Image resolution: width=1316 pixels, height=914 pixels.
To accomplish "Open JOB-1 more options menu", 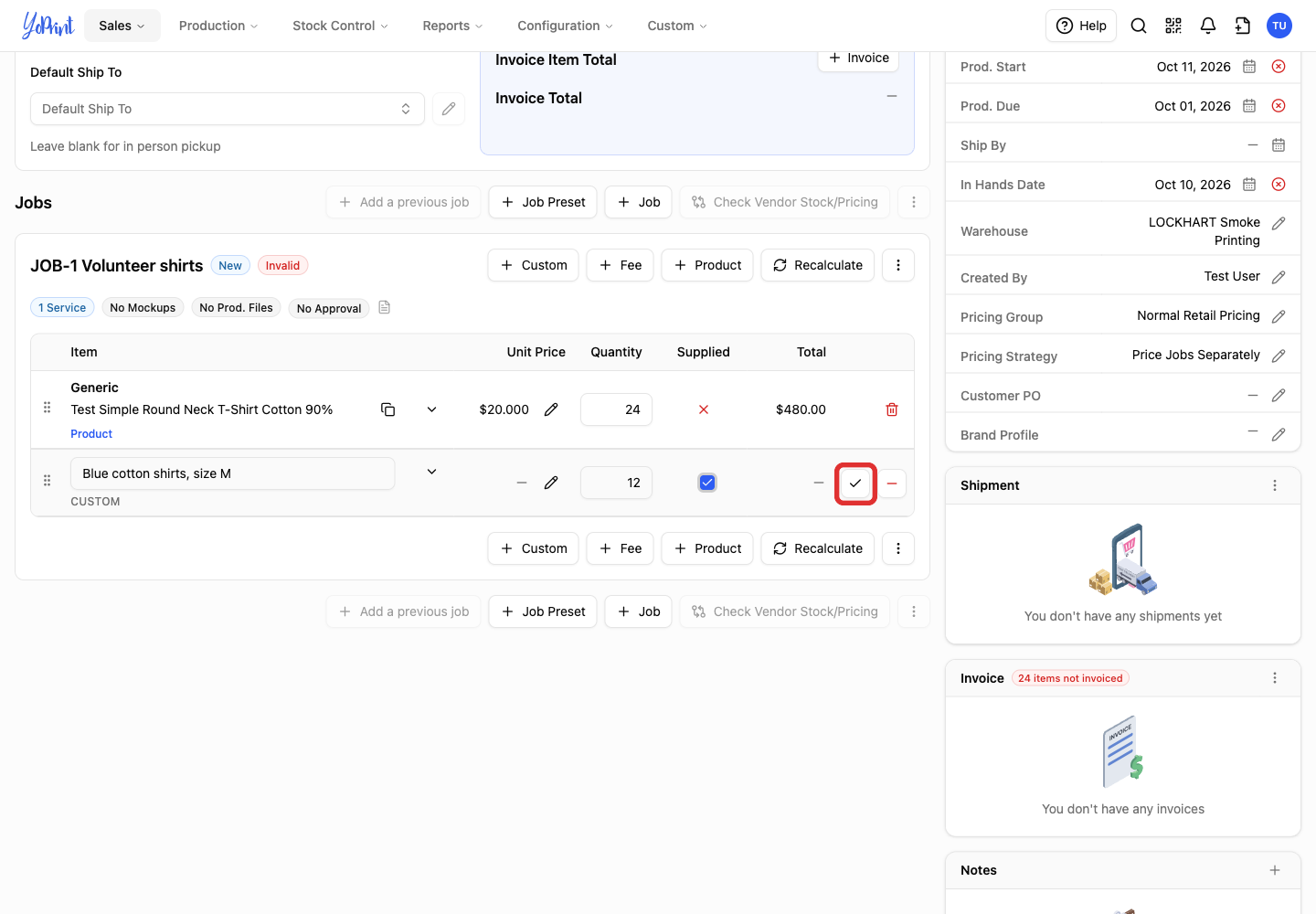I will [x=898, y=265].
